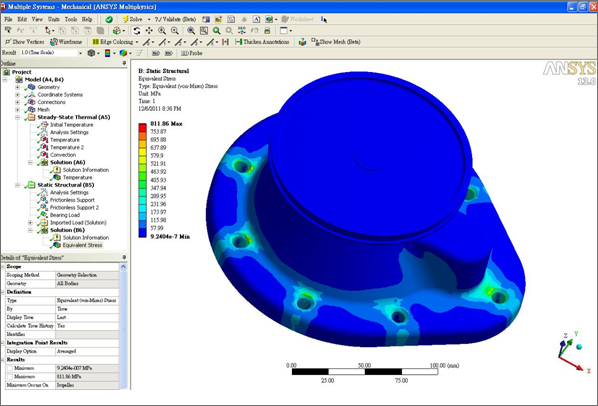Screen dimensions: 598x406
Task: Click the ISO view toggle icon
Action: pyautogui.click(x=242, y=30)
